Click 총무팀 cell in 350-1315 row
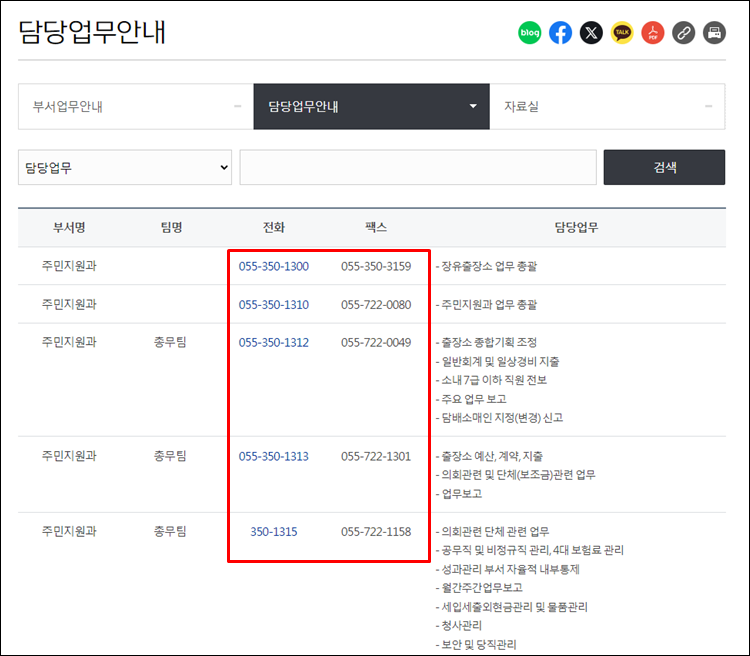The image size is (750, 656). click(170, 532)
